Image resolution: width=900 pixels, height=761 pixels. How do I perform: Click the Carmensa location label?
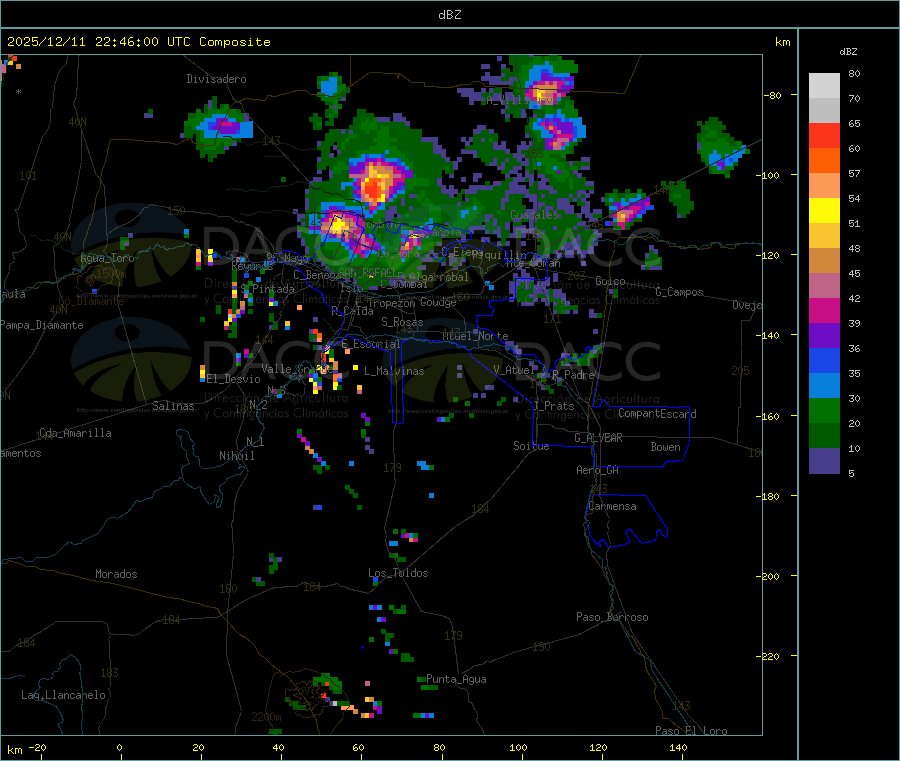612,506
